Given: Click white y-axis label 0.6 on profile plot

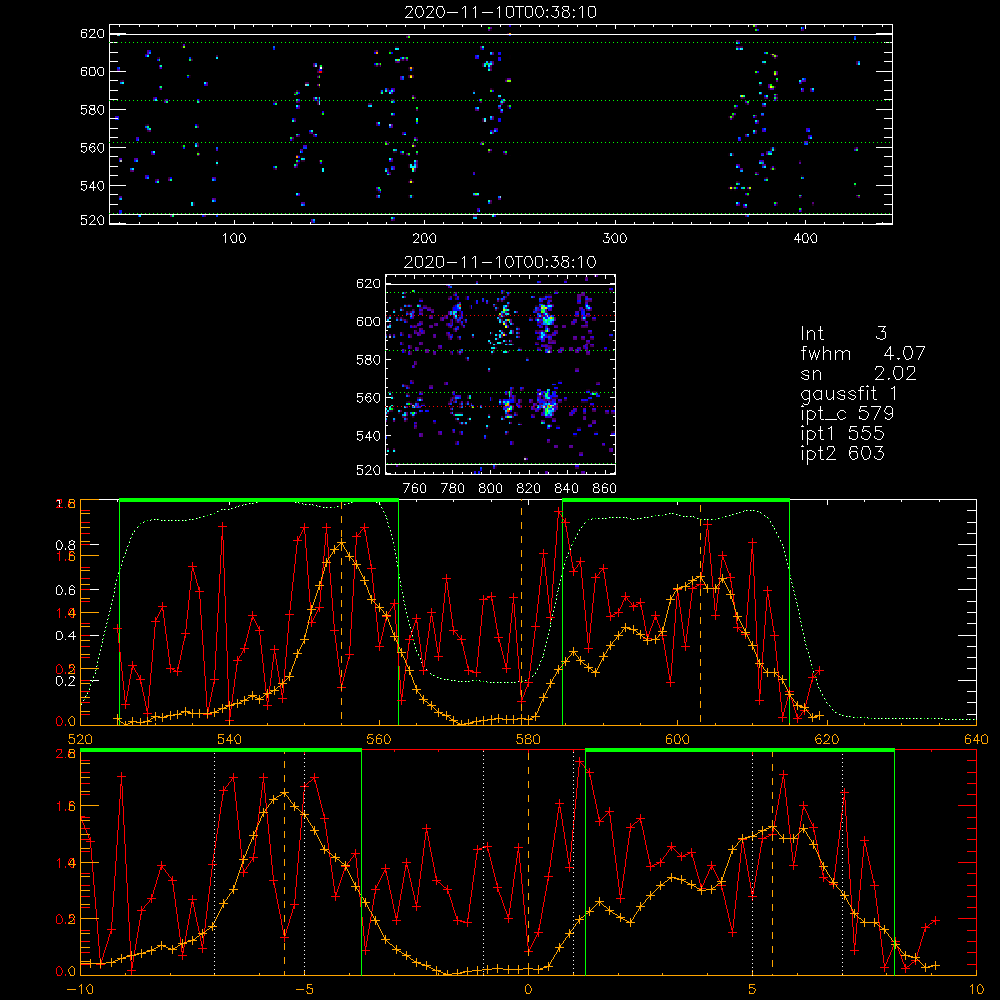Looking at the screenshot, I should 66,591.
